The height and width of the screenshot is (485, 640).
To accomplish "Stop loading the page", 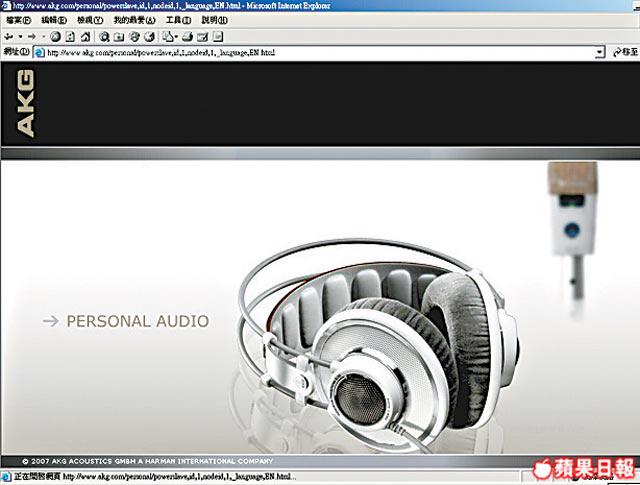I will coord(56,37).
